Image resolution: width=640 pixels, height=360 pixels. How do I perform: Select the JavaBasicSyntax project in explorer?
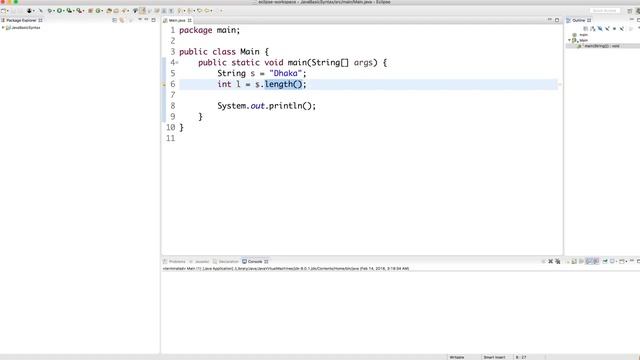(23, 28)
